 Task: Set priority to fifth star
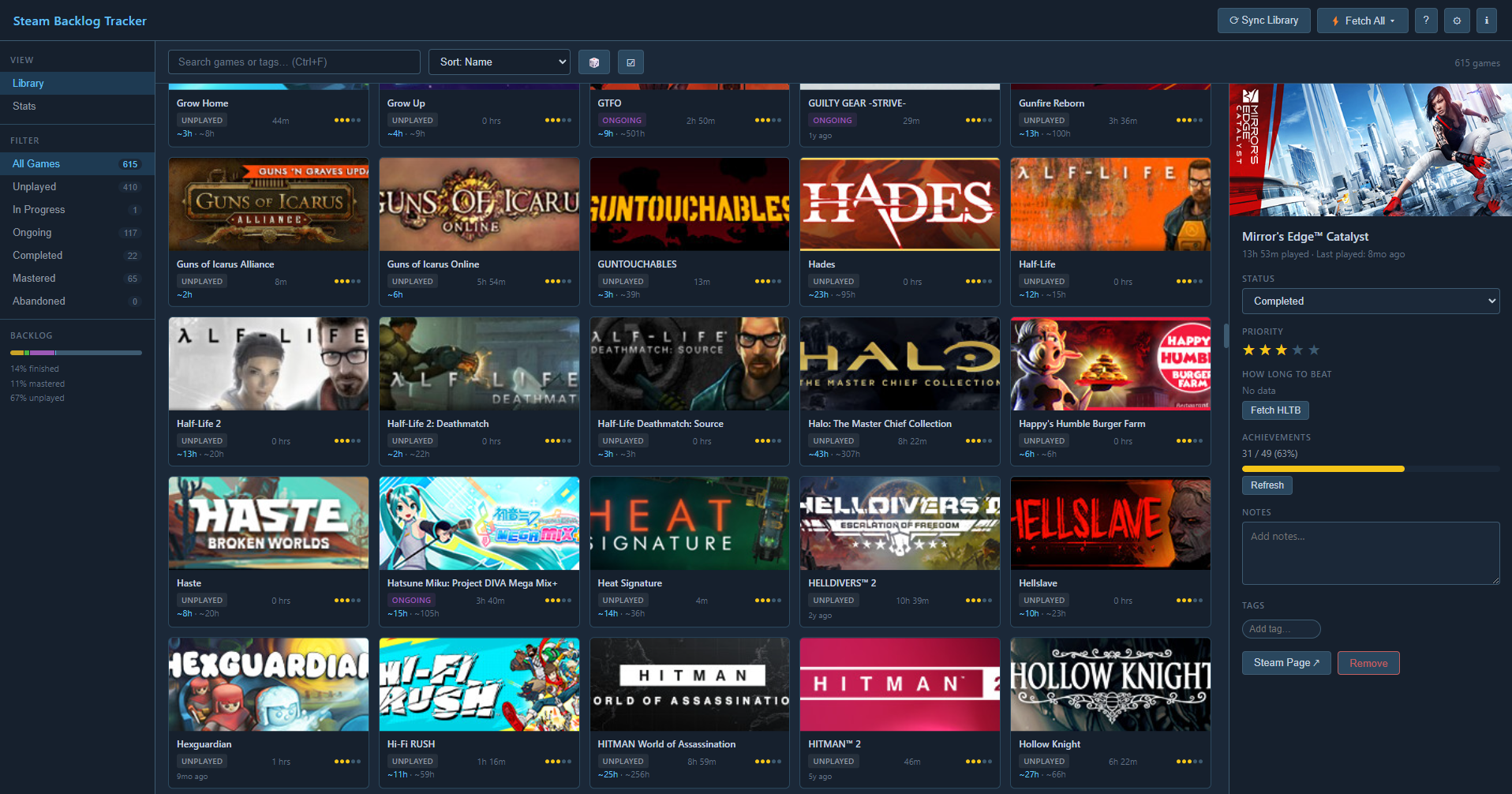[x=1314, y=350]
